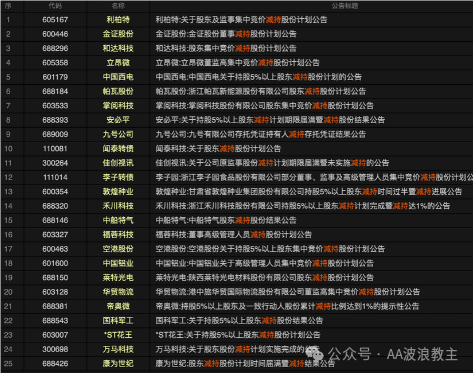
Task: Click stock code 300264
Action: [x=55, y=163]
